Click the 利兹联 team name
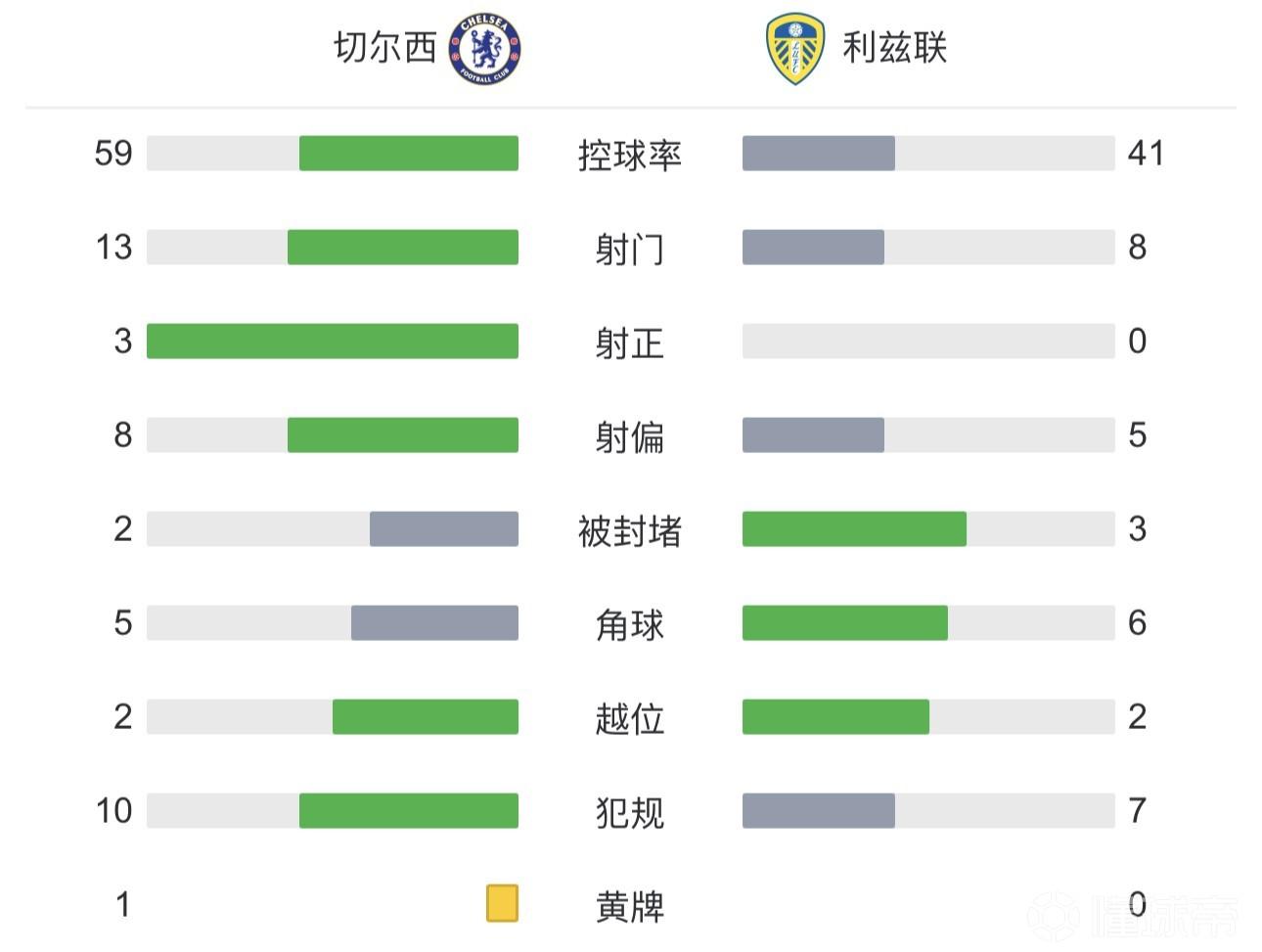 point(894,48)
